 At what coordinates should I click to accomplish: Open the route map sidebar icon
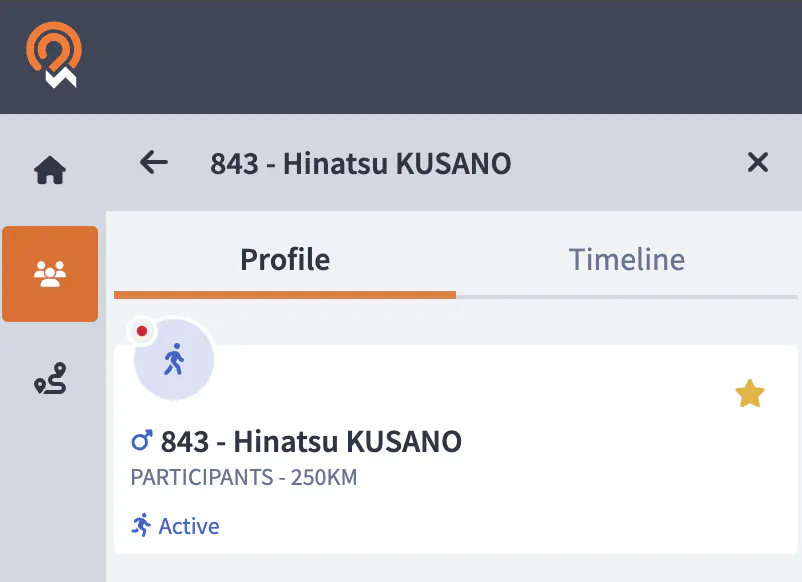point(50,380)
